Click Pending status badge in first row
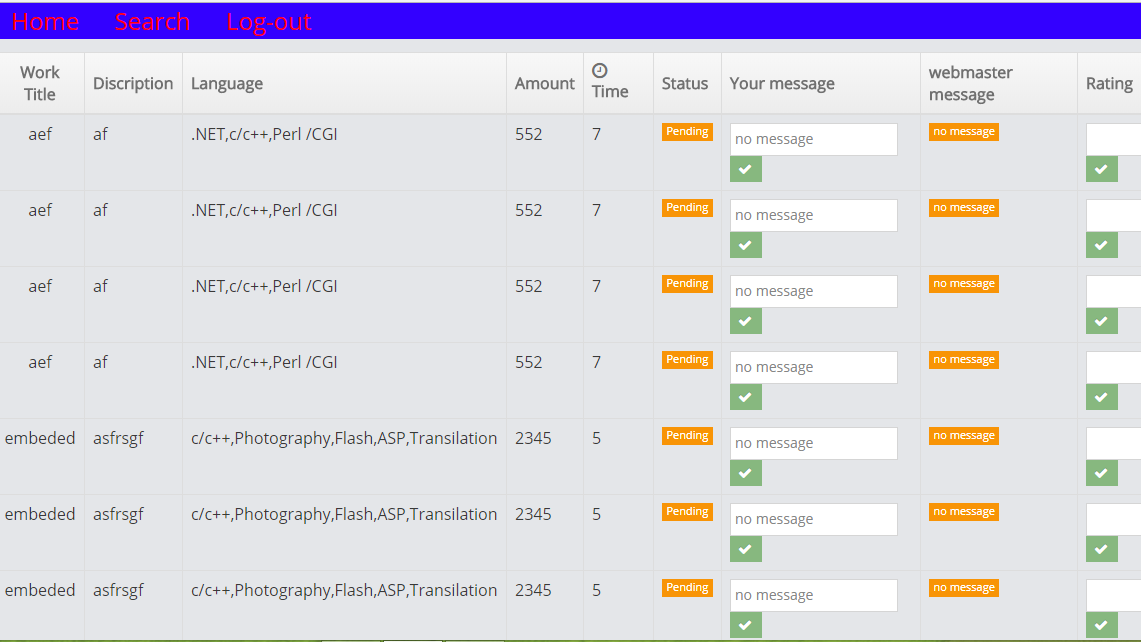The height and width of the screenshot is (642, 1141). pos(687,132)
